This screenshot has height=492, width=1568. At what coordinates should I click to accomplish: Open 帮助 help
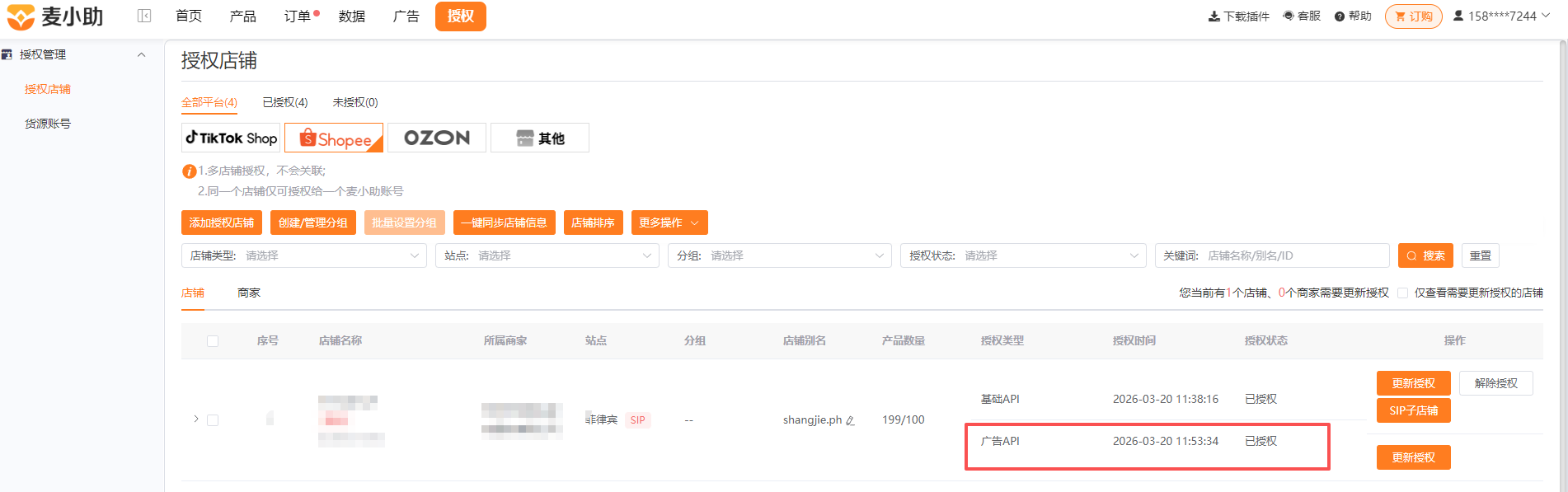point(1353,16)
